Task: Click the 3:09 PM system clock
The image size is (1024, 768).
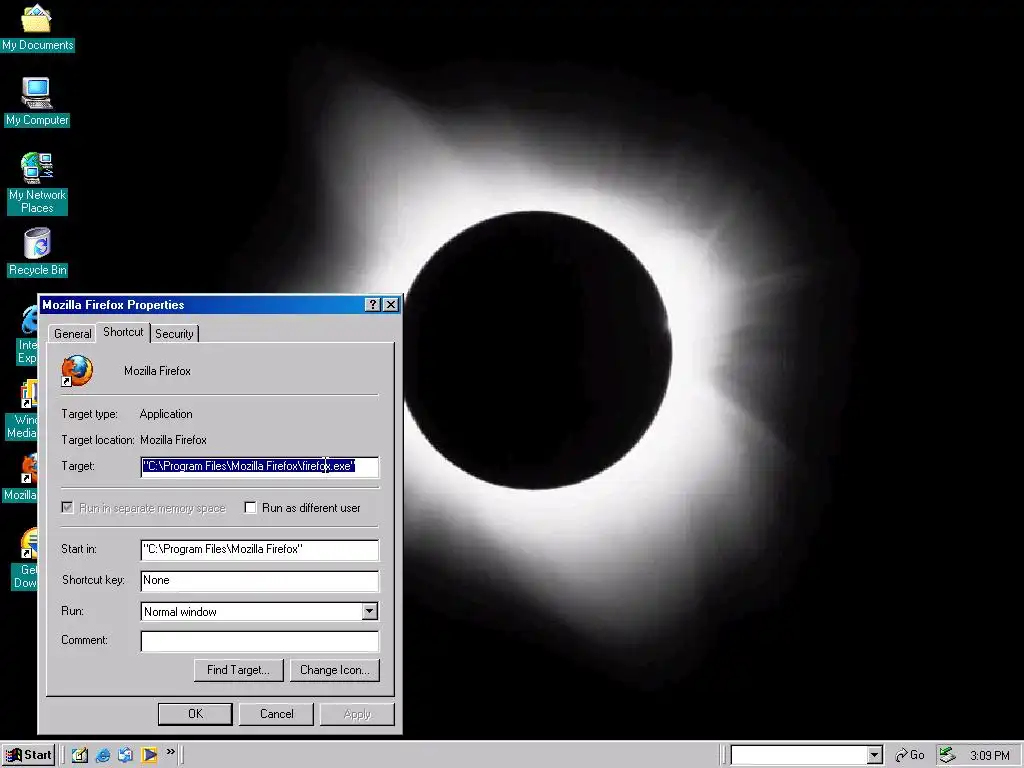Action: coord(989,756)
